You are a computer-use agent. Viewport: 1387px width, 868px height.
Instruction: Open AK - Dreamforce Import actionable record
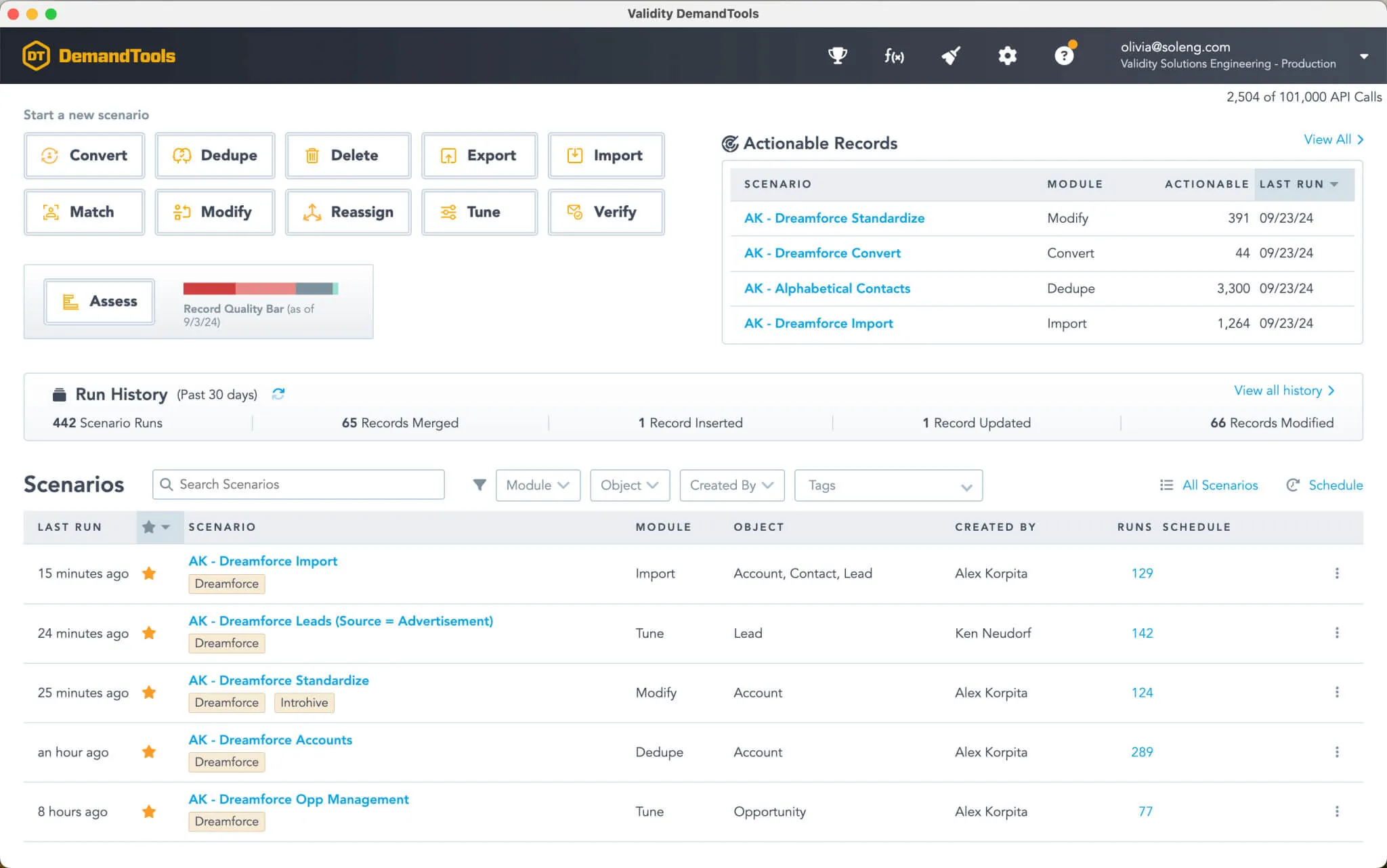[818, 324]
